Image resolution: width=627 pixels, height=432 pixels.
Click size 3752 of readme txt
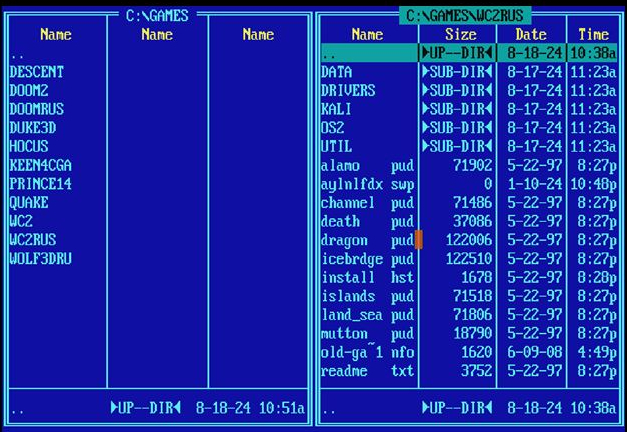[x=477, y=371]
